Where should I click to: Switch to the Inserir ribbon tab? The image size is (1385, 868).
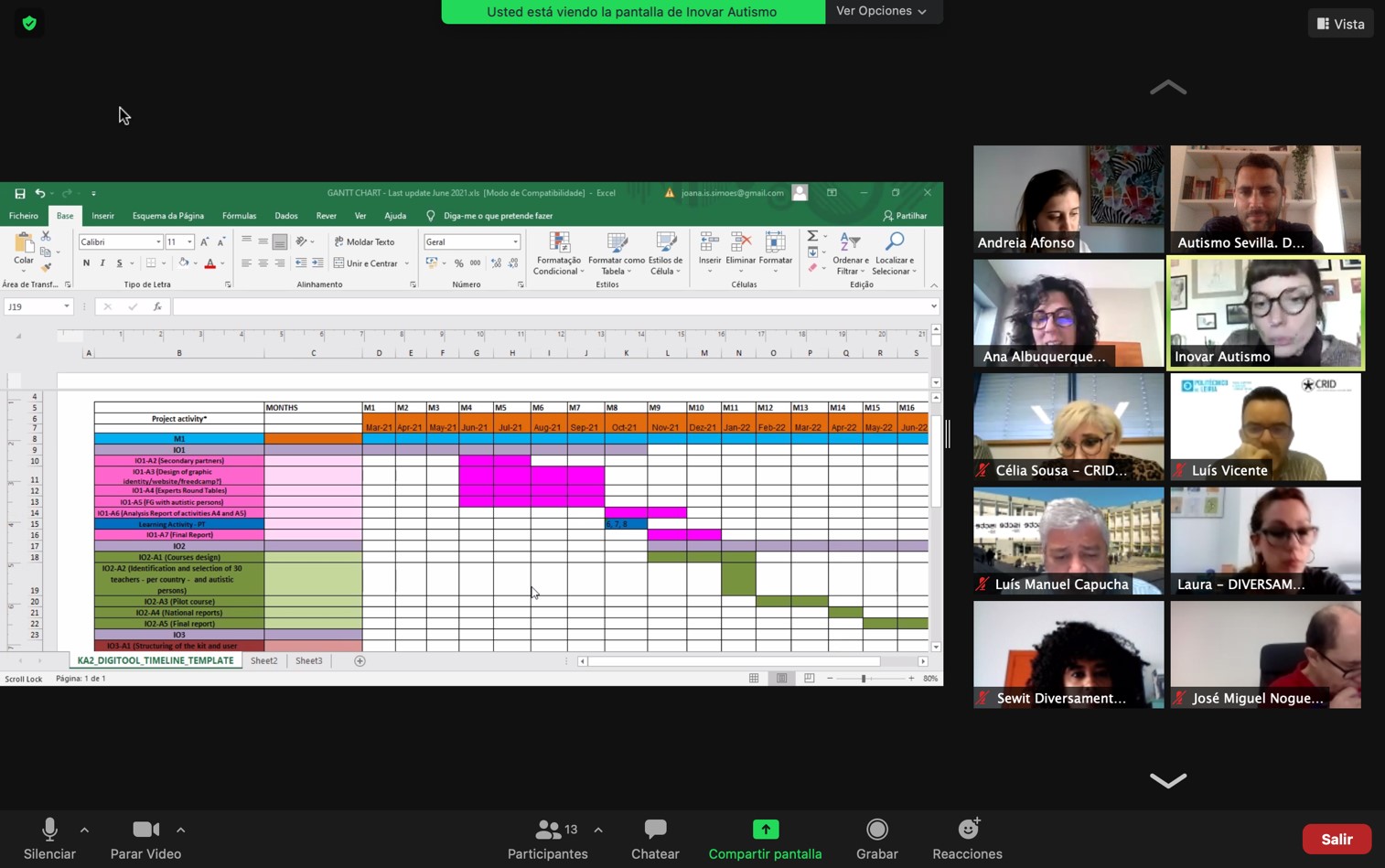102,216
